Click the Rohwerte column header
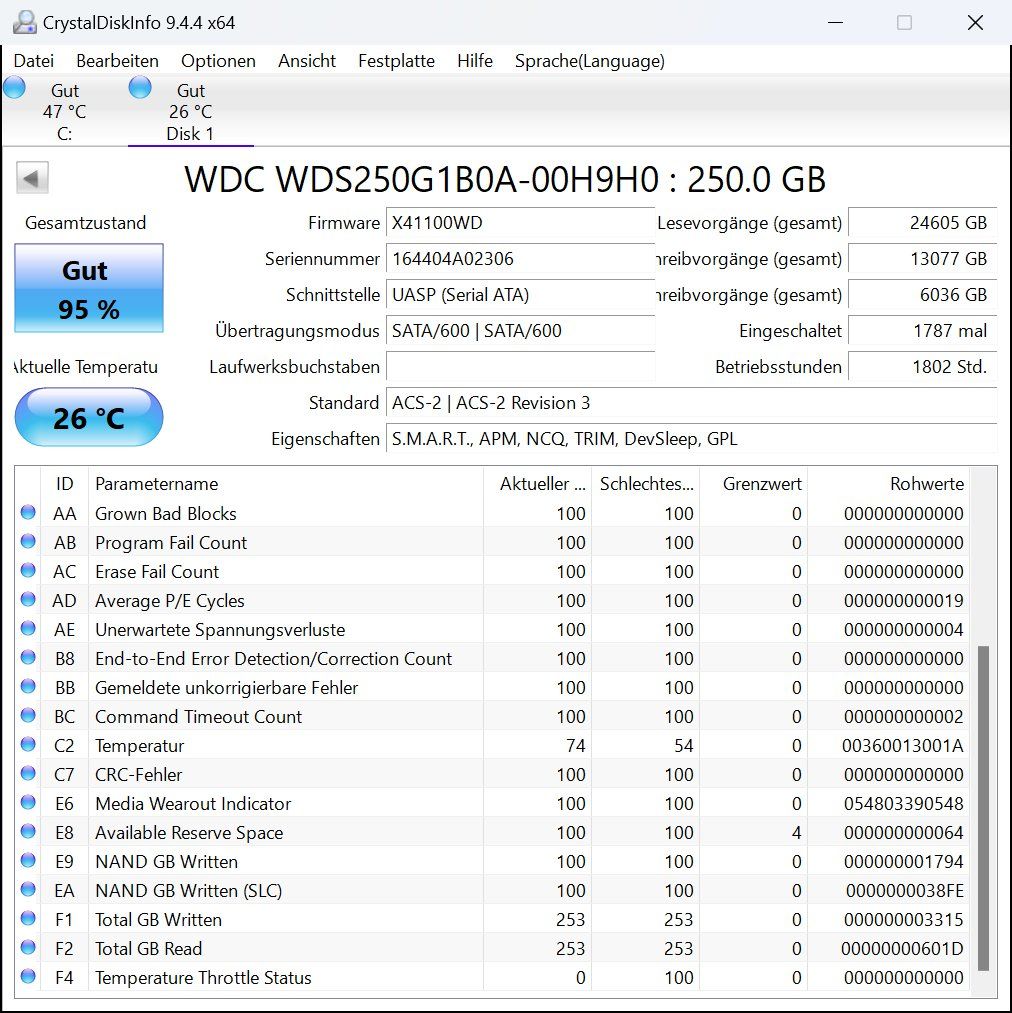 [889, 484]
